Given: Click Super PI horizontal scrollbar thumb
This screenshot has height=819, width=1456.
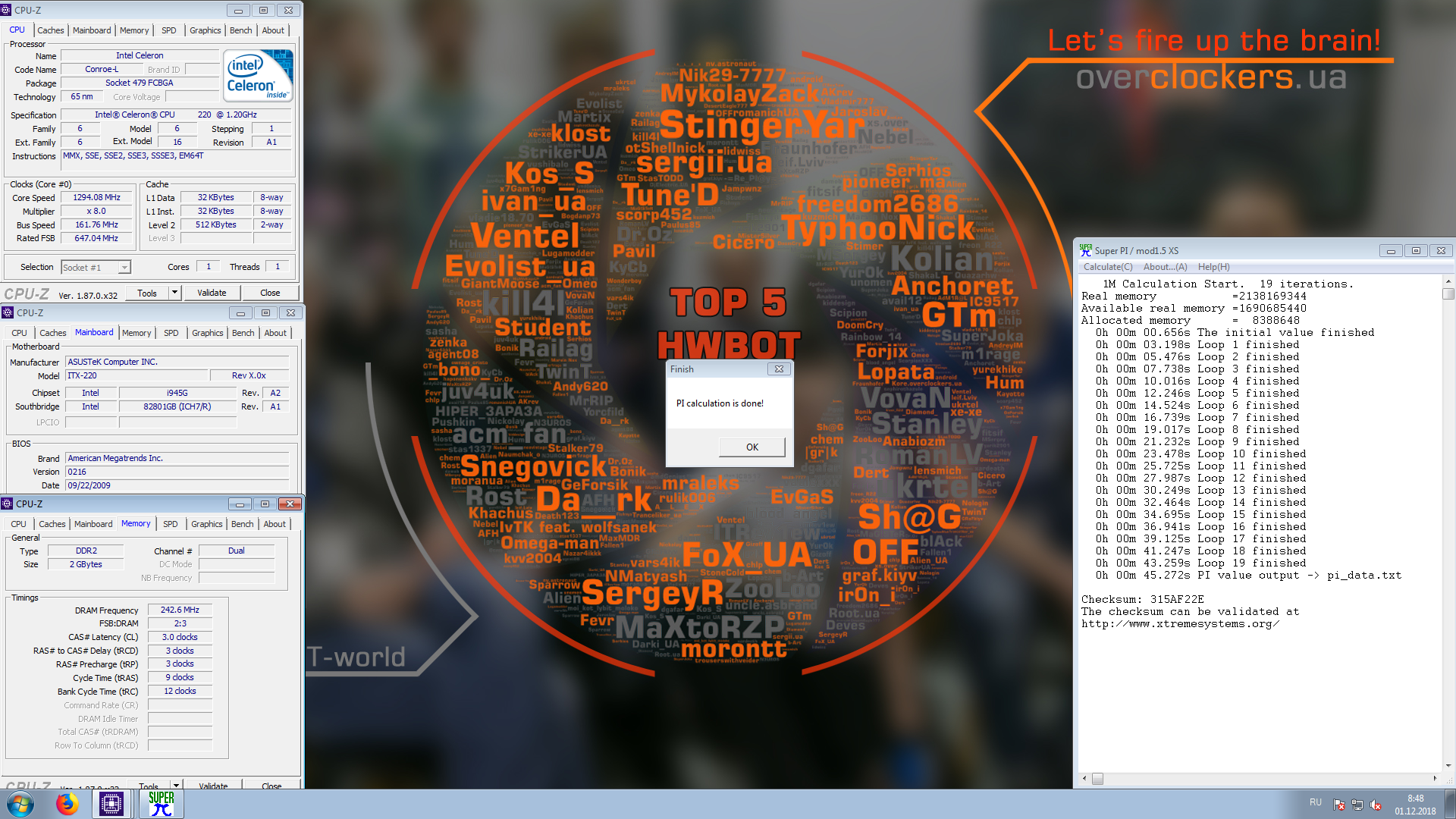Looking at the screenshot, I should (x=1097, y=779).
